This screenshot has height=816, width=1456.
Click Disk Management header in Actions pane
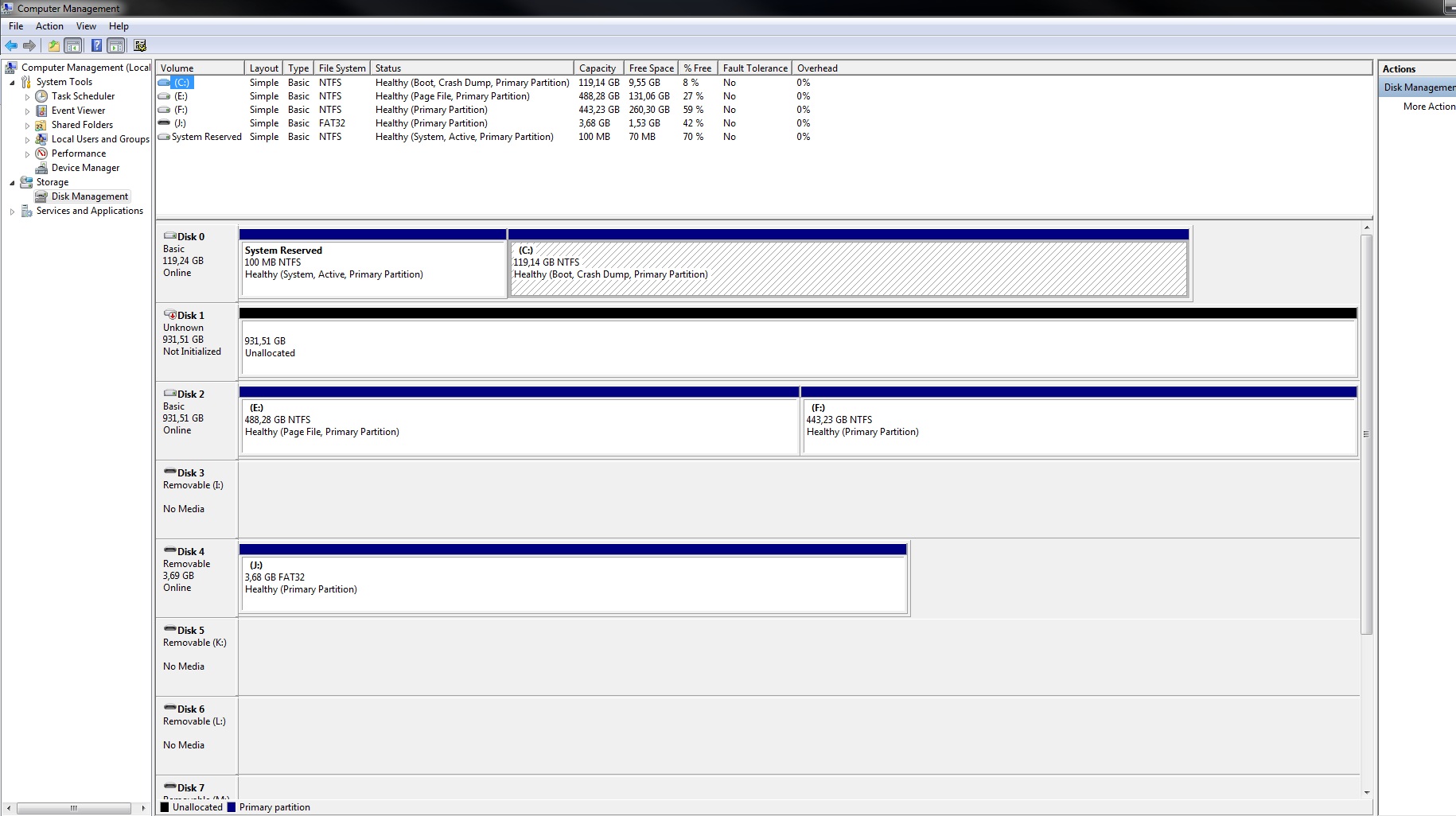[x=1418, y=87]
